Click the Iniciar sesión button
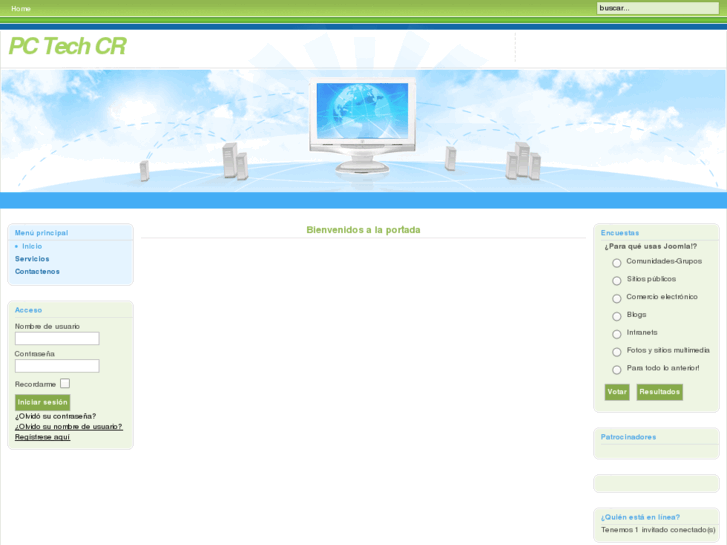727x545 pixels. pyautogui.click(x=43, y=402)
